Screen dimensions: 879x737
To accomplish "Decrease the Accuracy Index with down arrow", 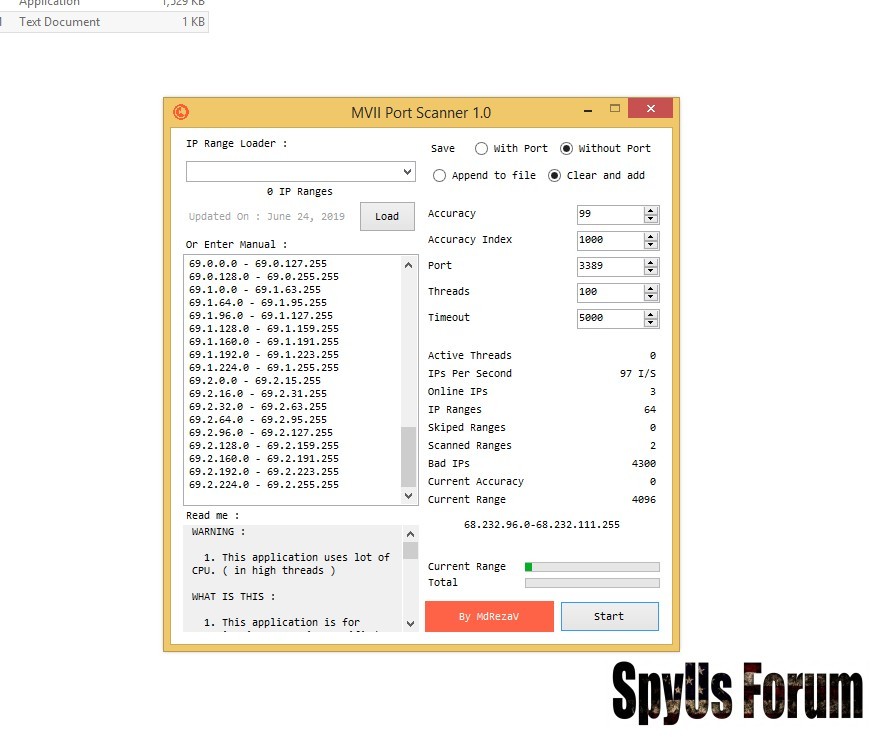I will coord(651,245).
